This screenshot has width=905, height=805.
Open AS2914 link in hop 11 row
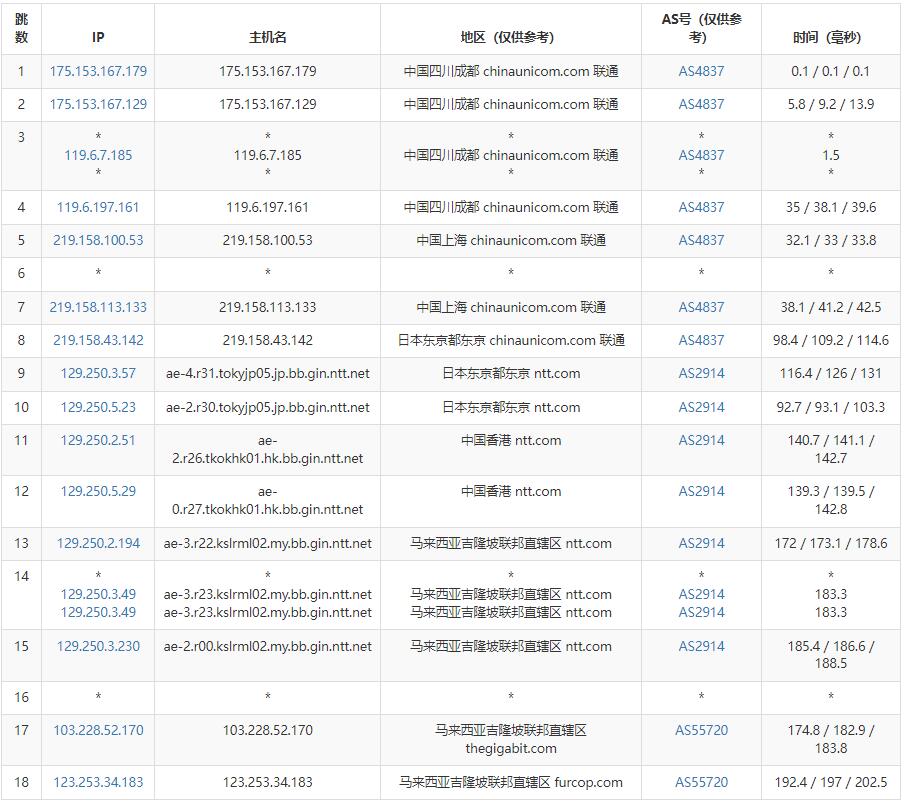click(x=701, y=440)
